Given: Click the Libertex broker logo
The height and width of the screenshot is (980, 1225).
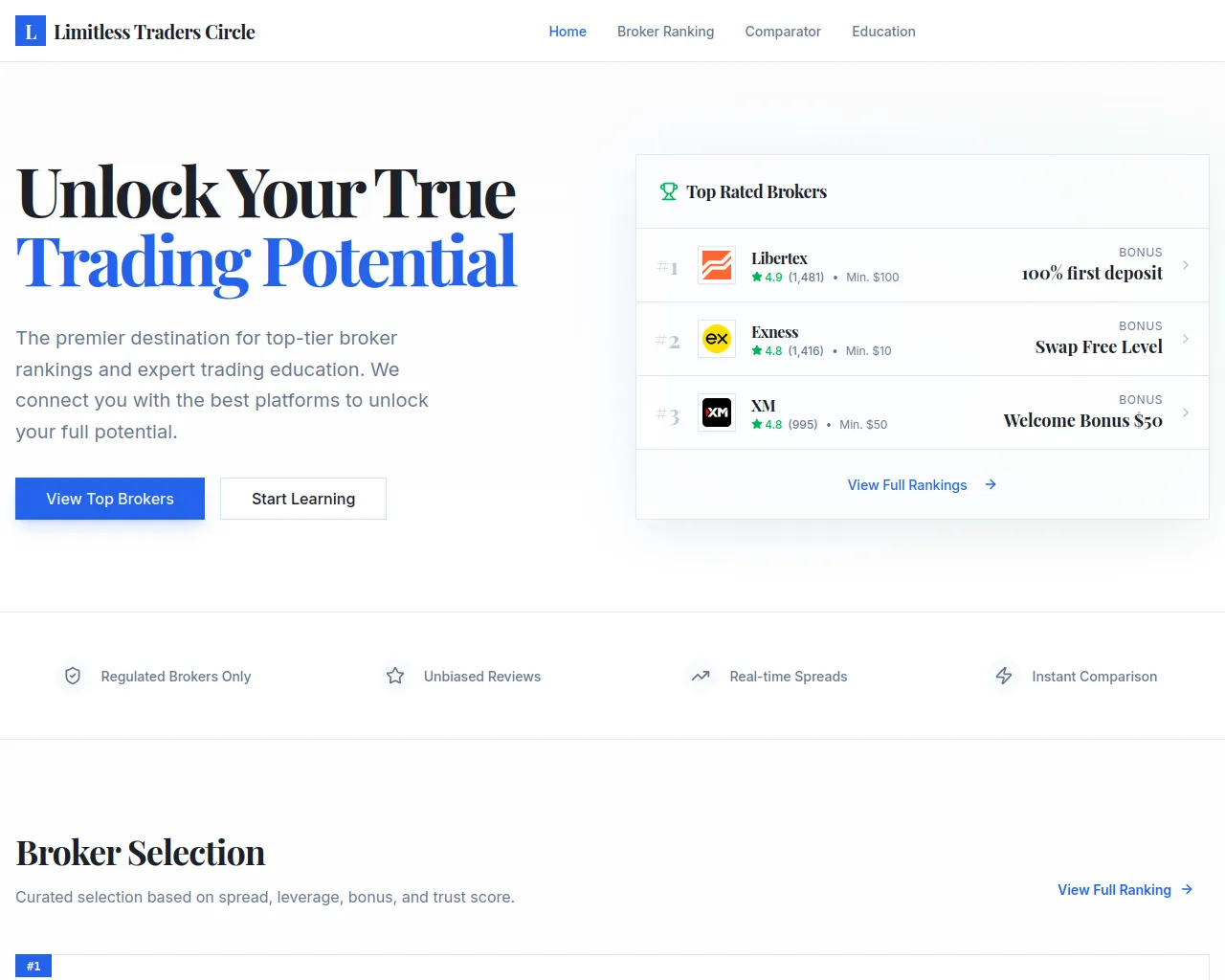Looking at the screenshot, I should click(717, 265).
